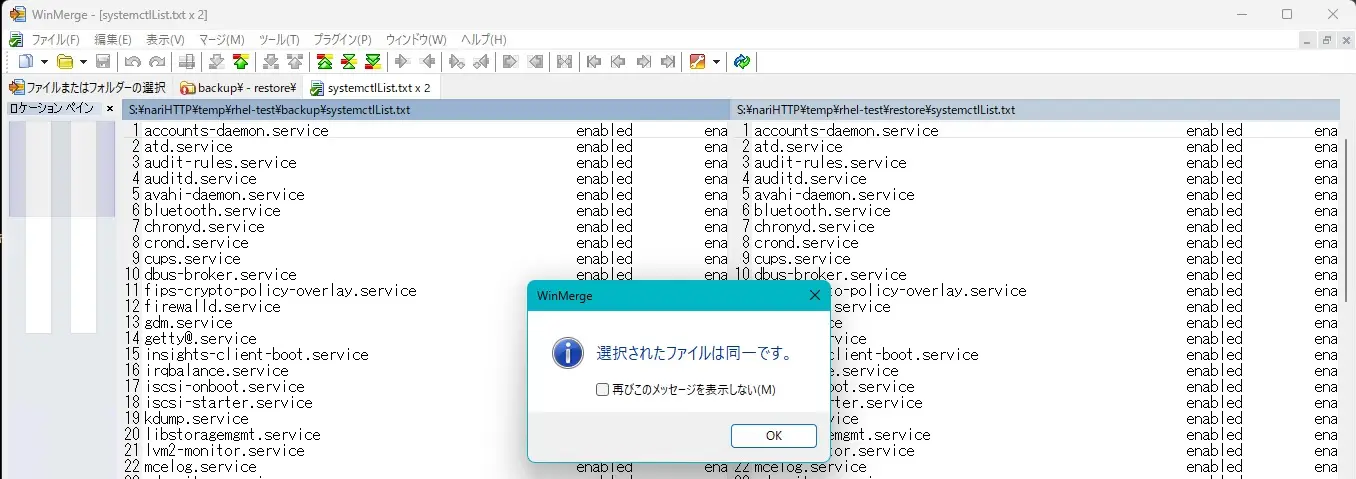Click insights-client-boot.service in left pane
The height and width of the screenshot is (479, 1356).
[256, 354]
